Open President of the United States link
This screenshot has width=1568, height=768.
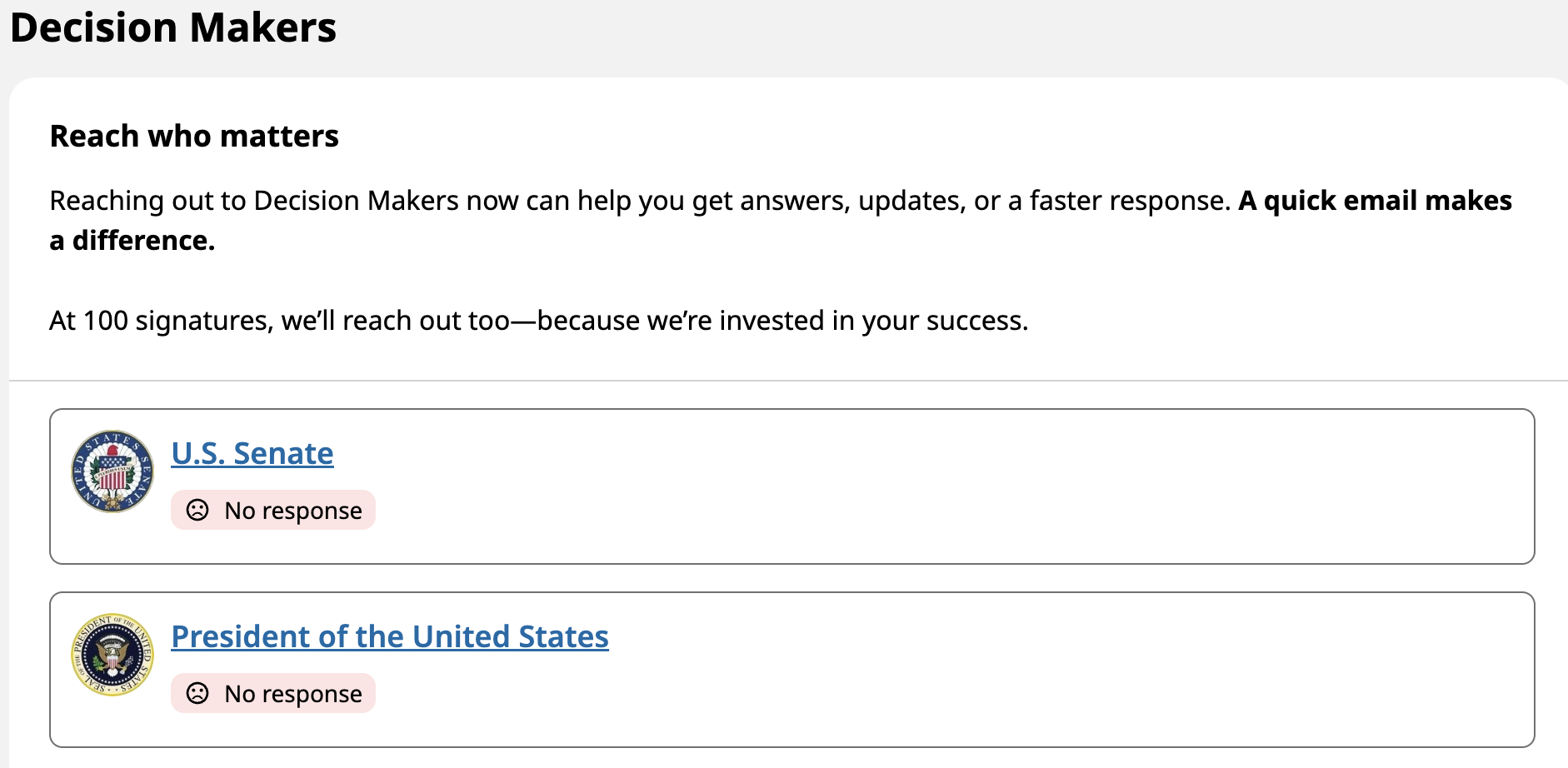click(390, 636)
